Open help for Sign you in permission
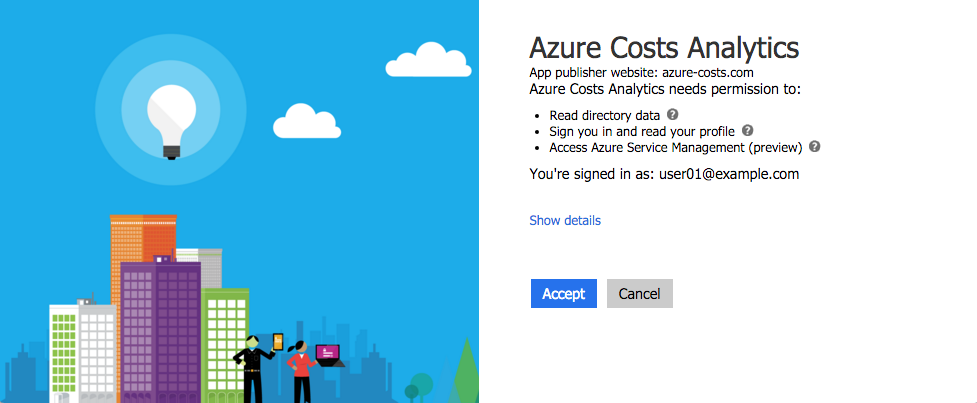Viewport: 977px width, 403px height. pyautogui.click(x=748, y=131)
